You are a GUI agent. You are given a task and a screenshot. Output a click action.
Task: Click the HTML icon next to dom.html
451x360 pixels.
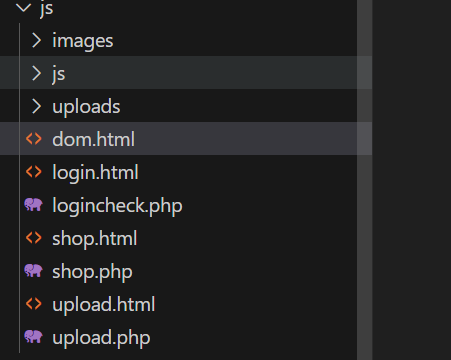[x=34, y=139]
